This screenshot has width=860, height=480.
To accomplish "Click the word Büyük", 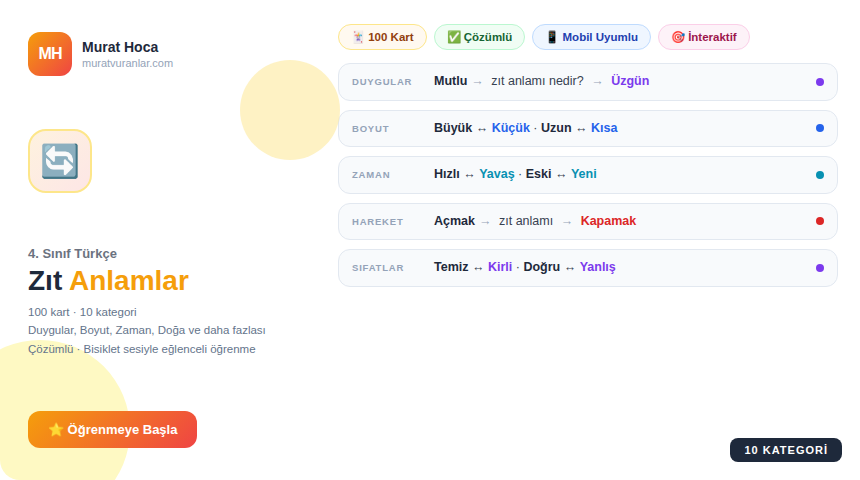I will point(452,128).
